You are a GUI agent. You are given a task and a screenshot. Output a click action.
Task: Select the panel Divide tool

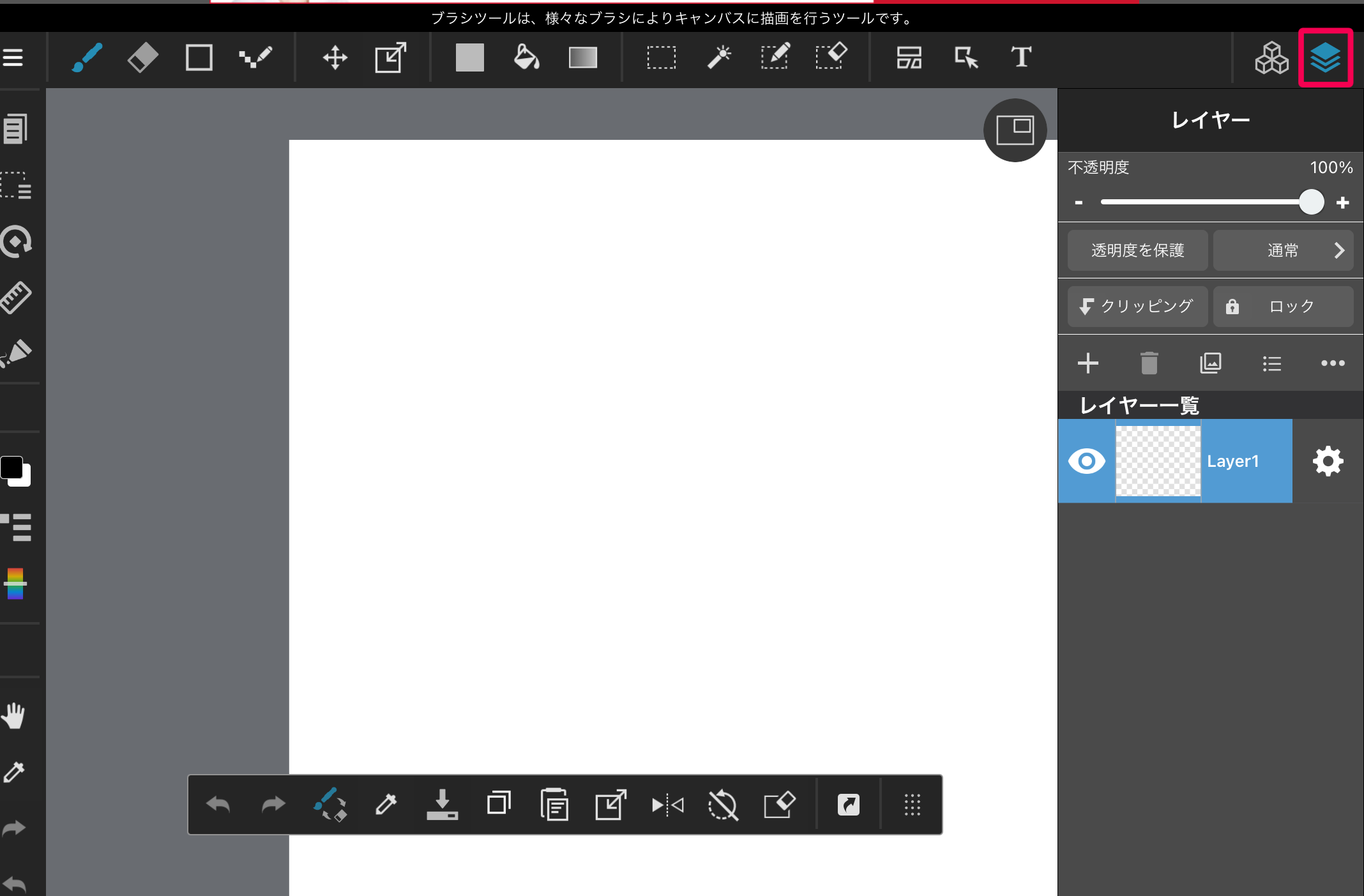[x=909, y=57]
